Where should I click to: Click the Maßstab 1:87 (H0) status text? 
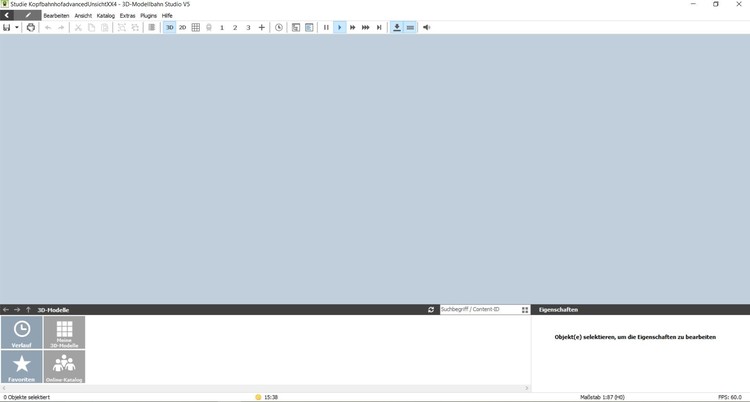602,397
